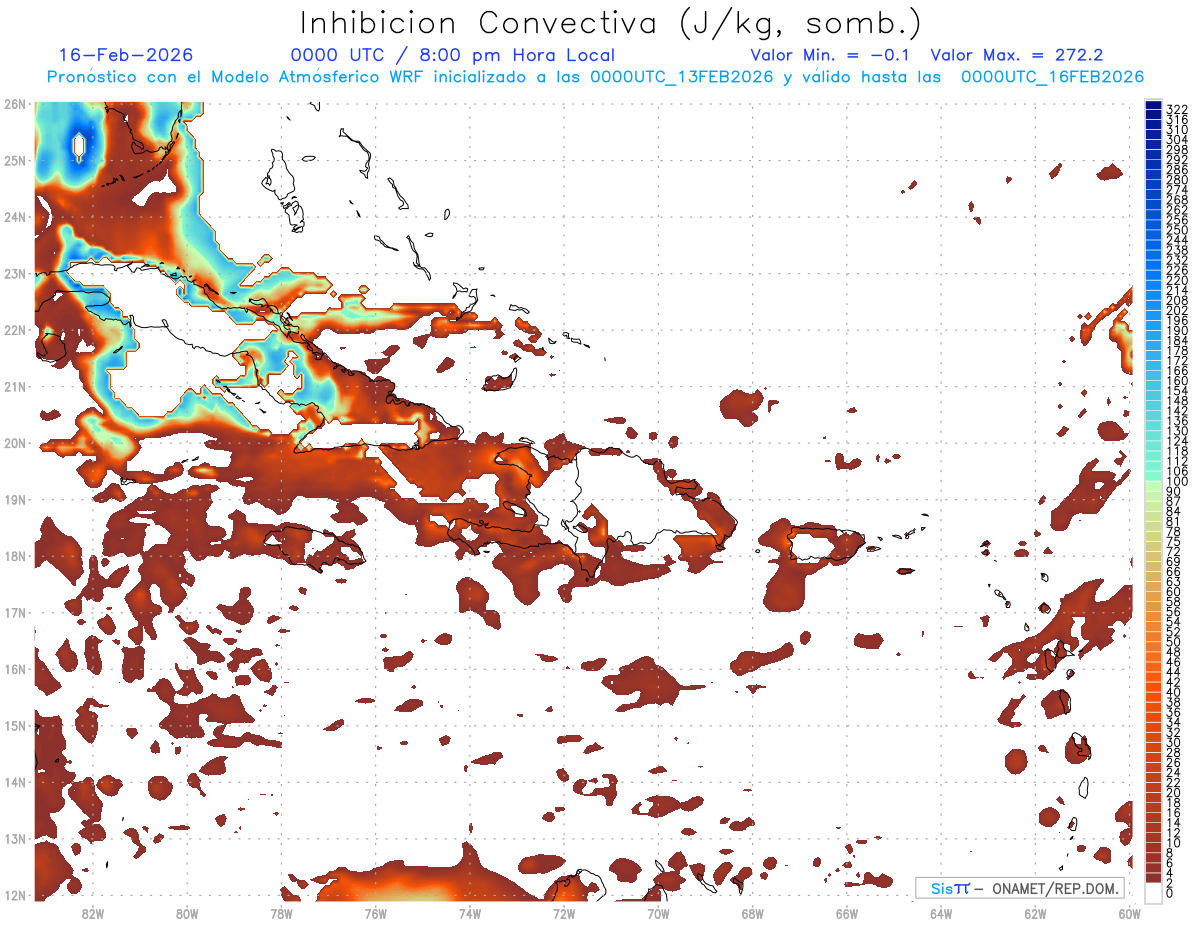Click the 76W longitude label
This screenshot has width=1200, height=927.
(375, 913)
